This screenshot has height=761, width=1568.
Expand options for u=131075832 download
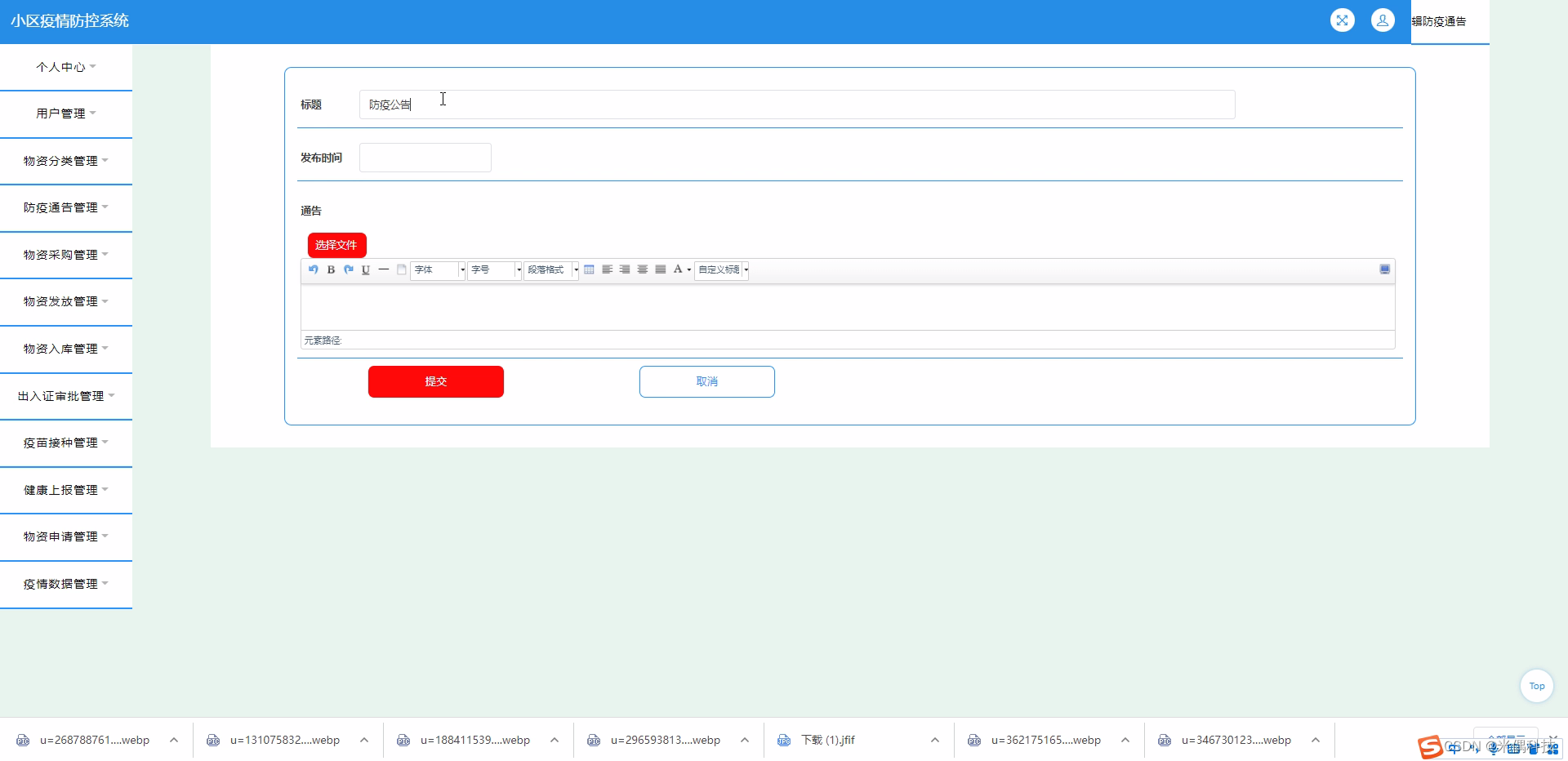pos(364,740)
